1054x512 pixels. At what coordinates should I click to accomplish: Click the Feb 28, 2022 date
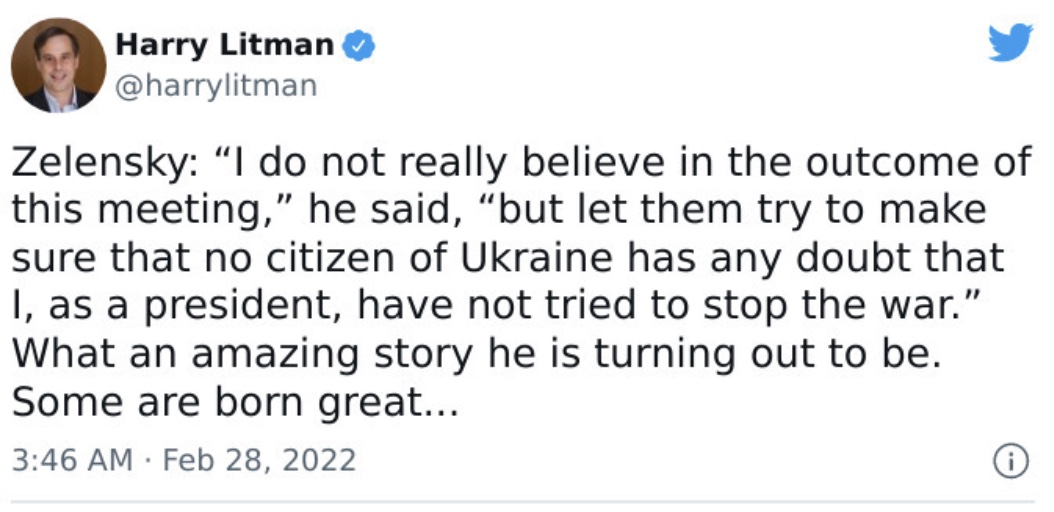pyautogui.click(x=259, y=461)
